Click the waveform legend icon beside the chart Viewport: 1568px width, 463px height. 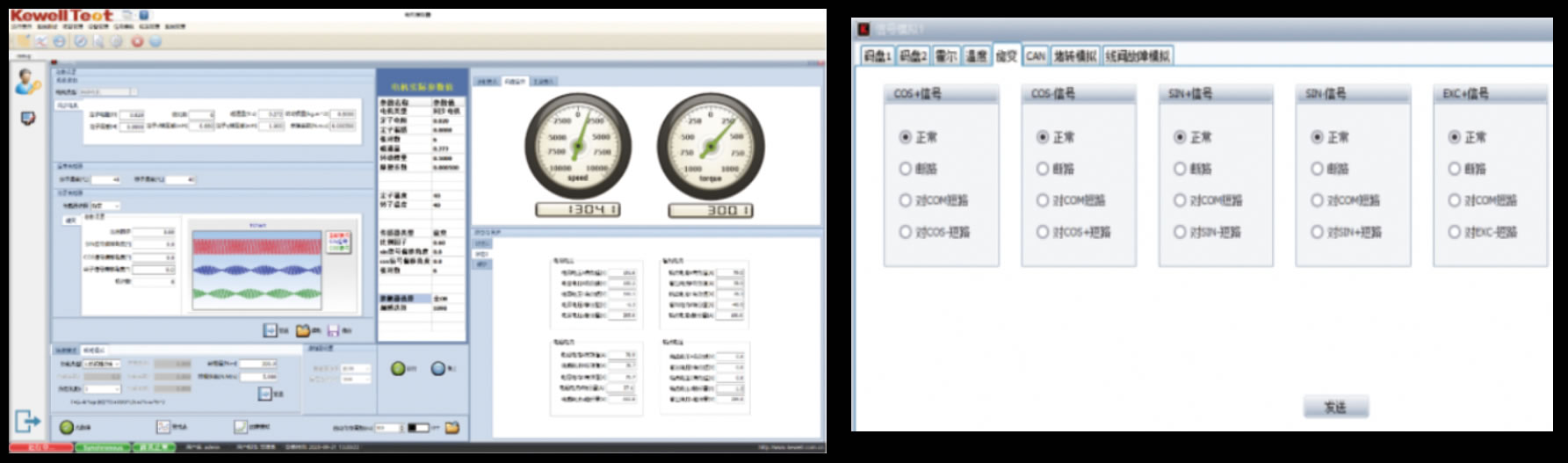click(338, 242)
